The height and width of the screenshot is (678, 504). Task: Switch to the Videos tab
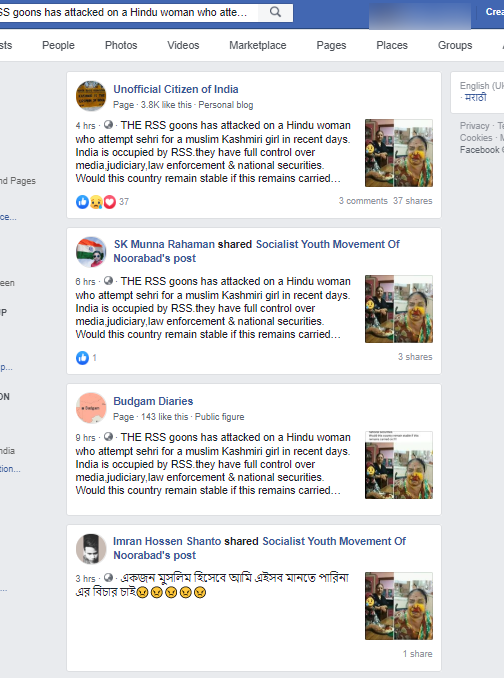(183, 45)
